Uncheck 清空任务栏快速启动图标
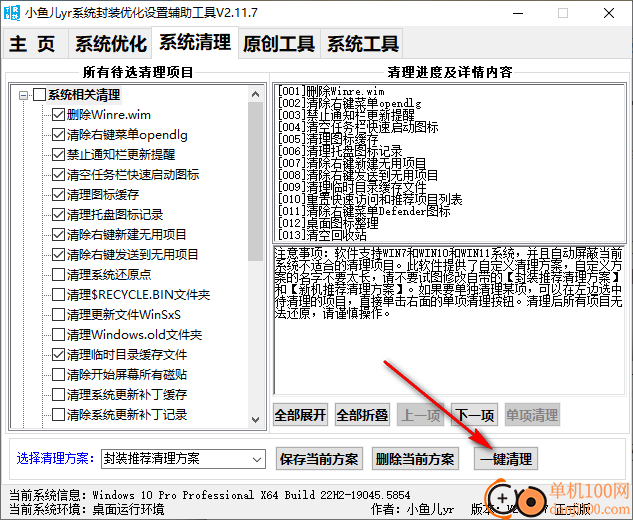 (59, 175)
